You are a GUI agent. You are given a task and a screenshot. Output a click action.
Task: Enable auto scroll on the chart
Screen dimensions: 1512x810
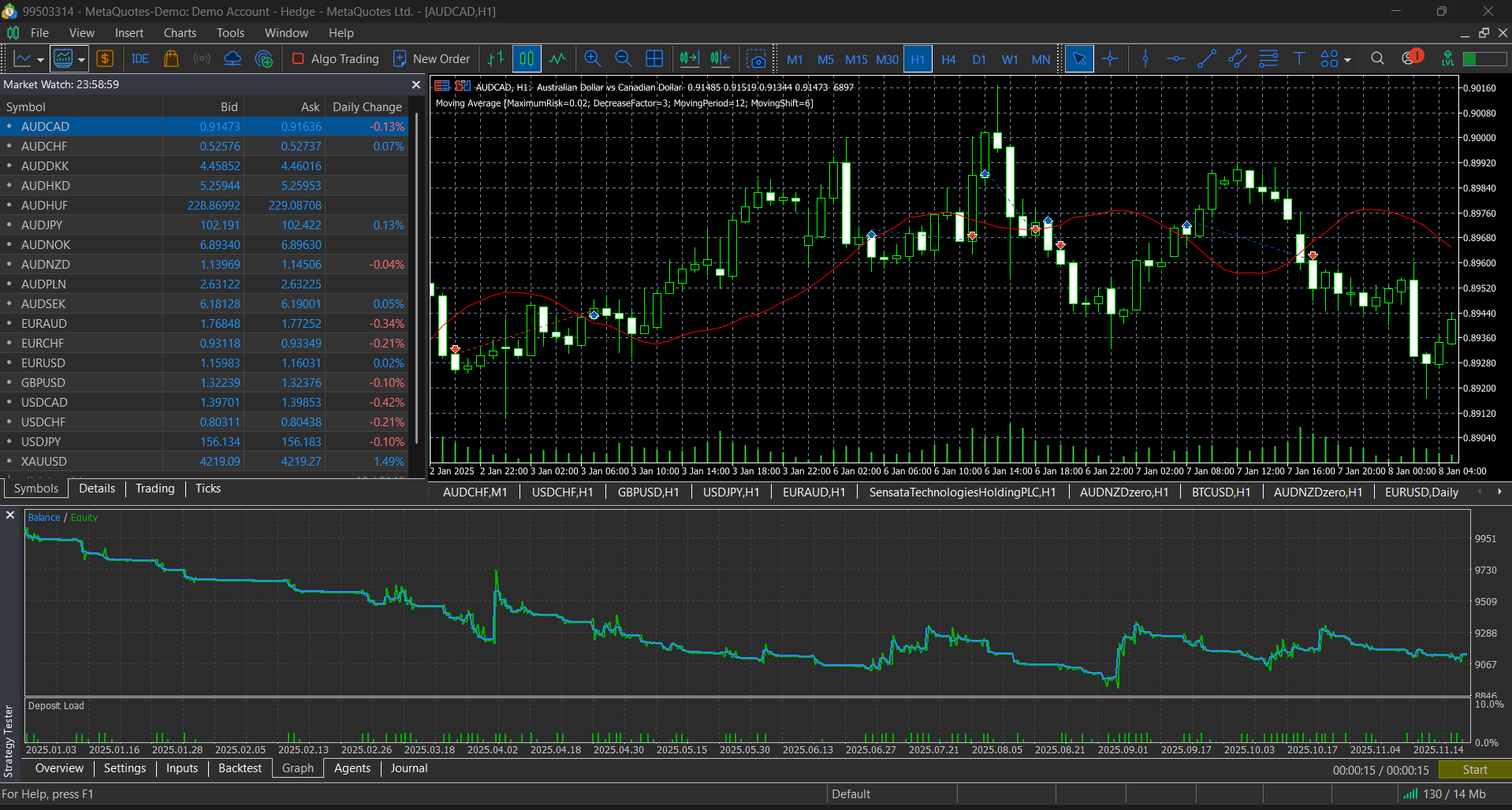pyautogui.click(x=688, y=58)
